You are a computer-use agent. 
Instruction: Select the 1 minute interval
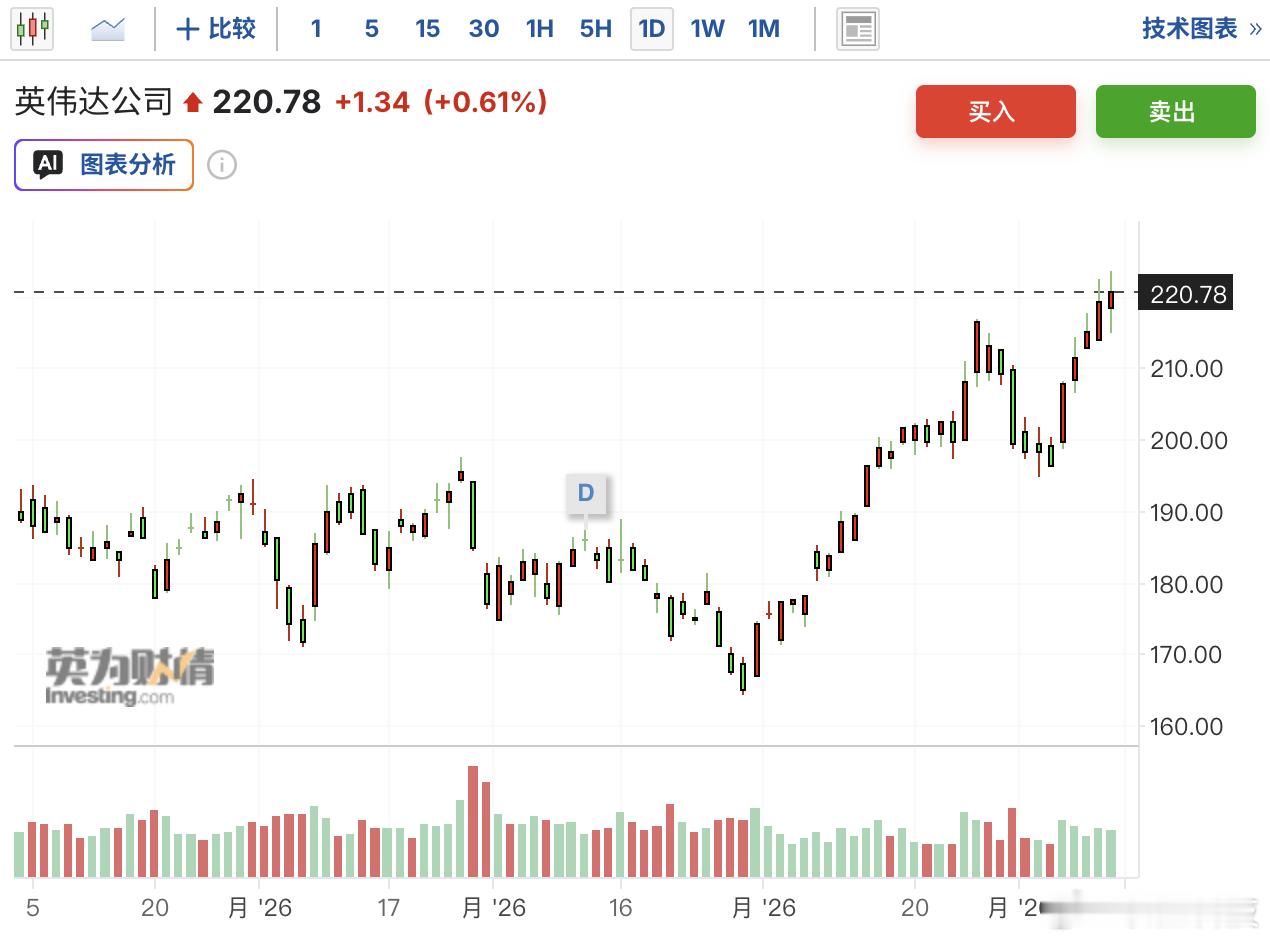coord(316,29)
